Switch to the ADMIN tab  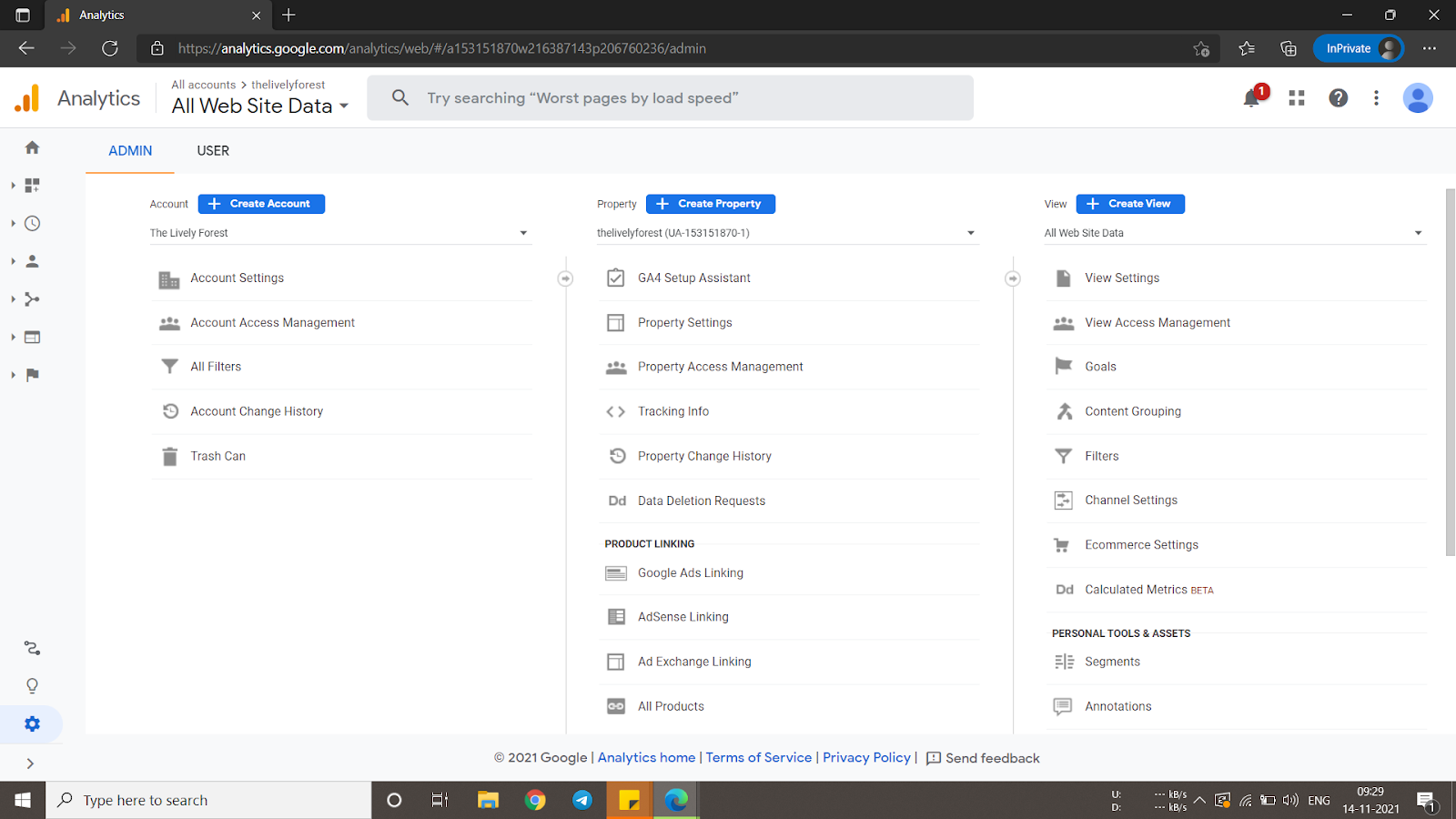pos(130,151)
